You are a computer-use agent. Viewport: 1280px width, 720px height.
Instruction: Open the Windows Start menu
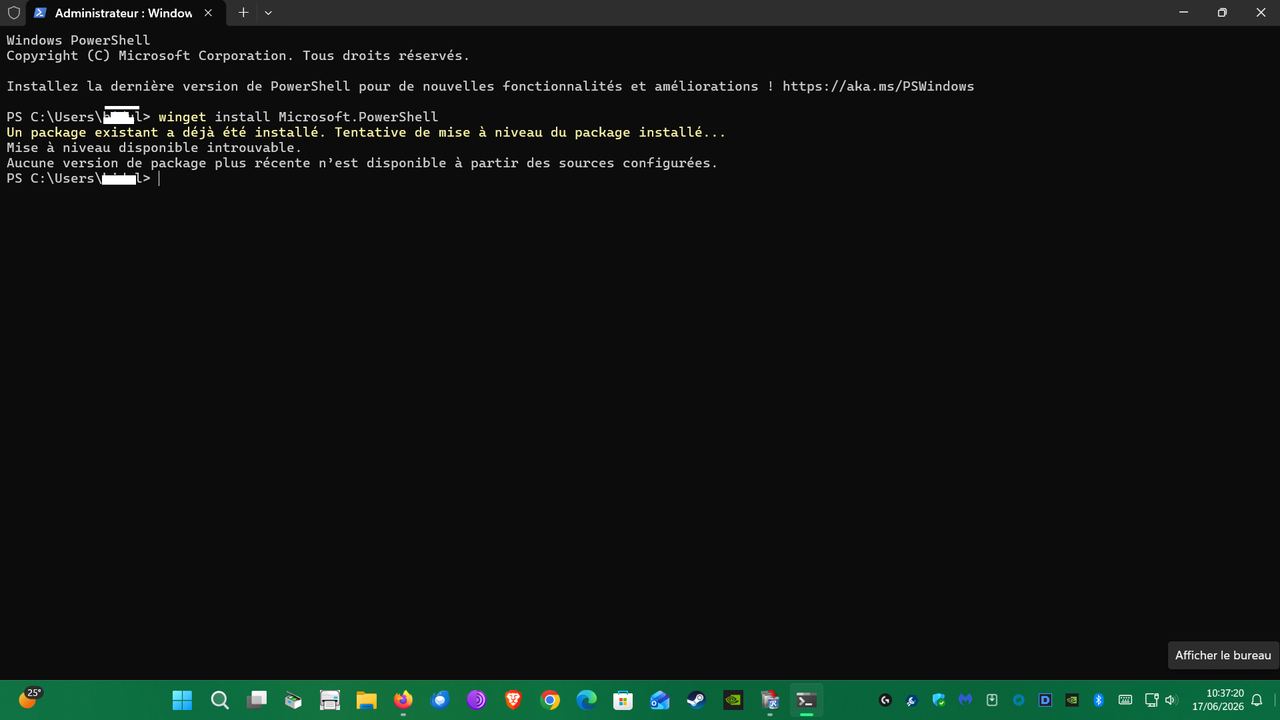pos(183,700)
